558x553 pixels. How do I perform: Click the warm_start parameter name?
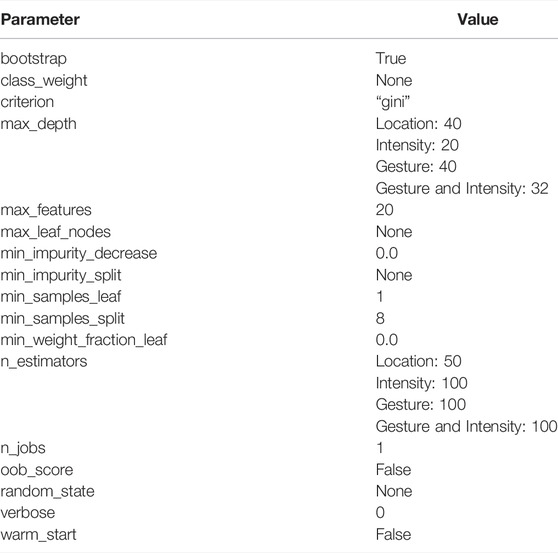click(38, 534)
